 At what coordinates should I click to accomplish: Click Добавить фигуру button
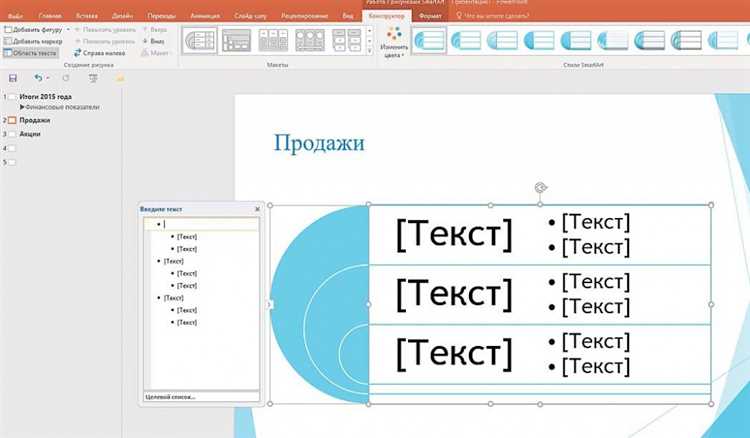[33, 30]
